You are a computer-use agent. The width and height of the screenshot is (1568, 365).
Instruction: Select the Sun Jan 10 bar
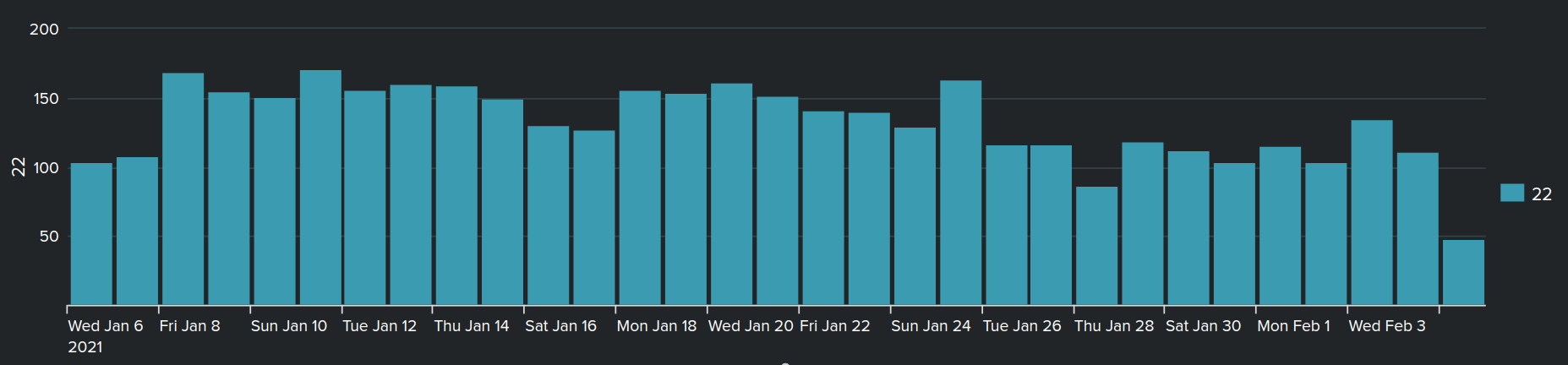tap(275, 201)
